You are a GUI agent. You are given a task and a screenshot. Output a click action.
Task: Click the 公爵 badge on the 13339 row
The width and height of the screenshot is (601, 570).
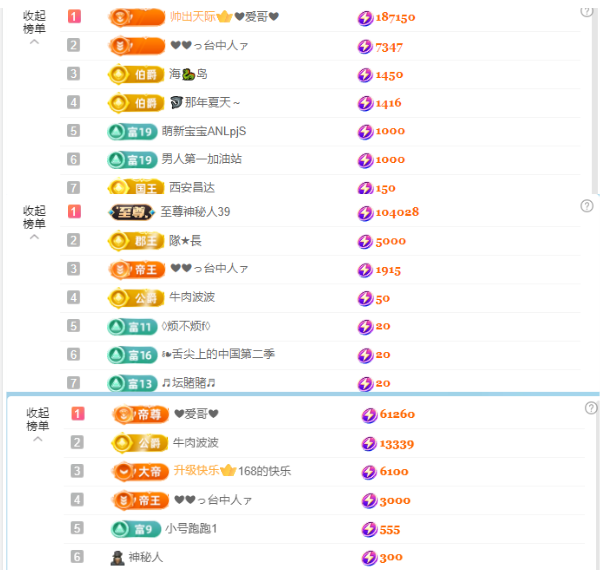click(140, 443)
